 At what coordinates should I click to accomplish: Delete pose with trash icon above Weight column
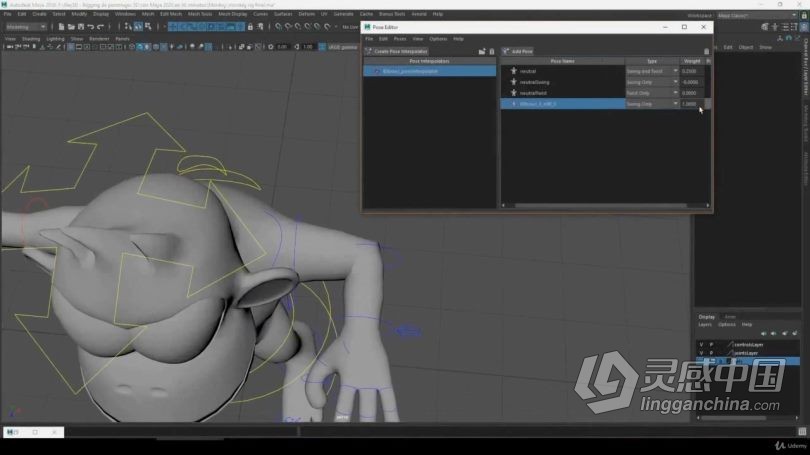(706, 51)
